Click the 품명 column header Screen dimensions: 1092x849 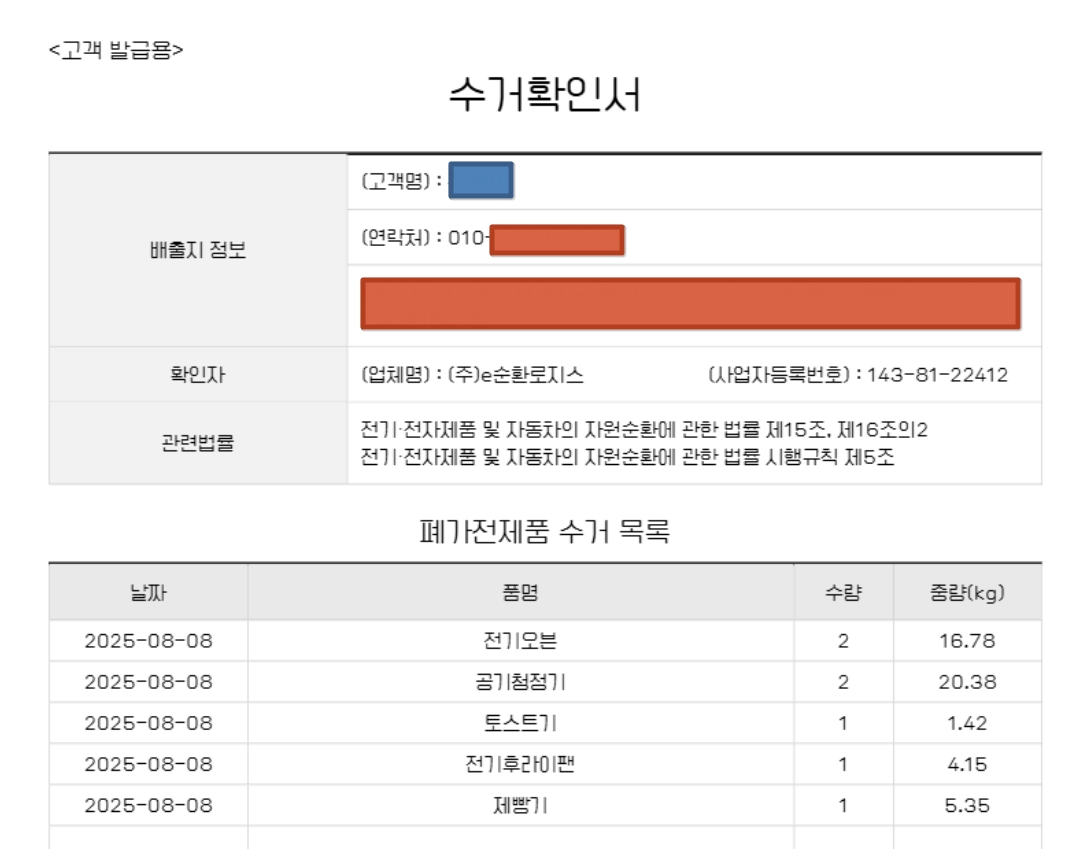[x=520, y=592]
